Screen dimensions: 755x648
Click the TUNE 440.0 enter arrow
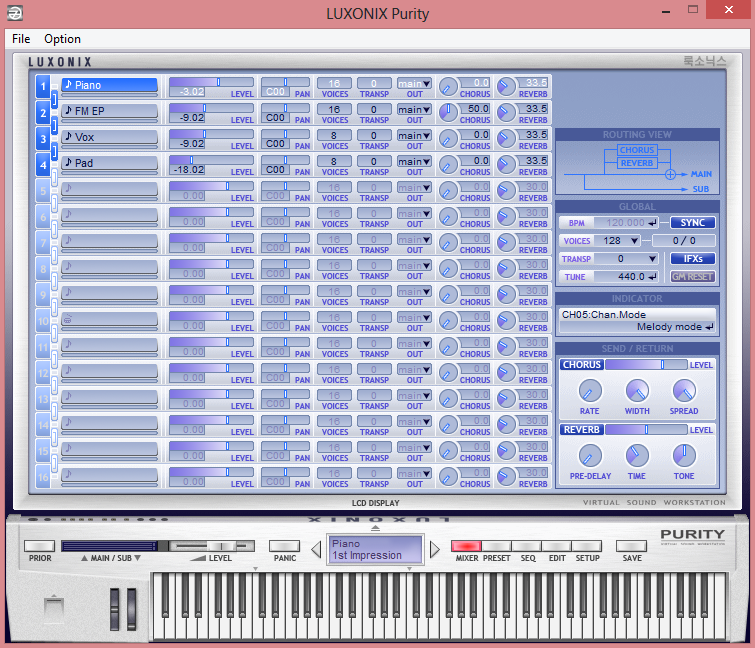pos(652,277)
